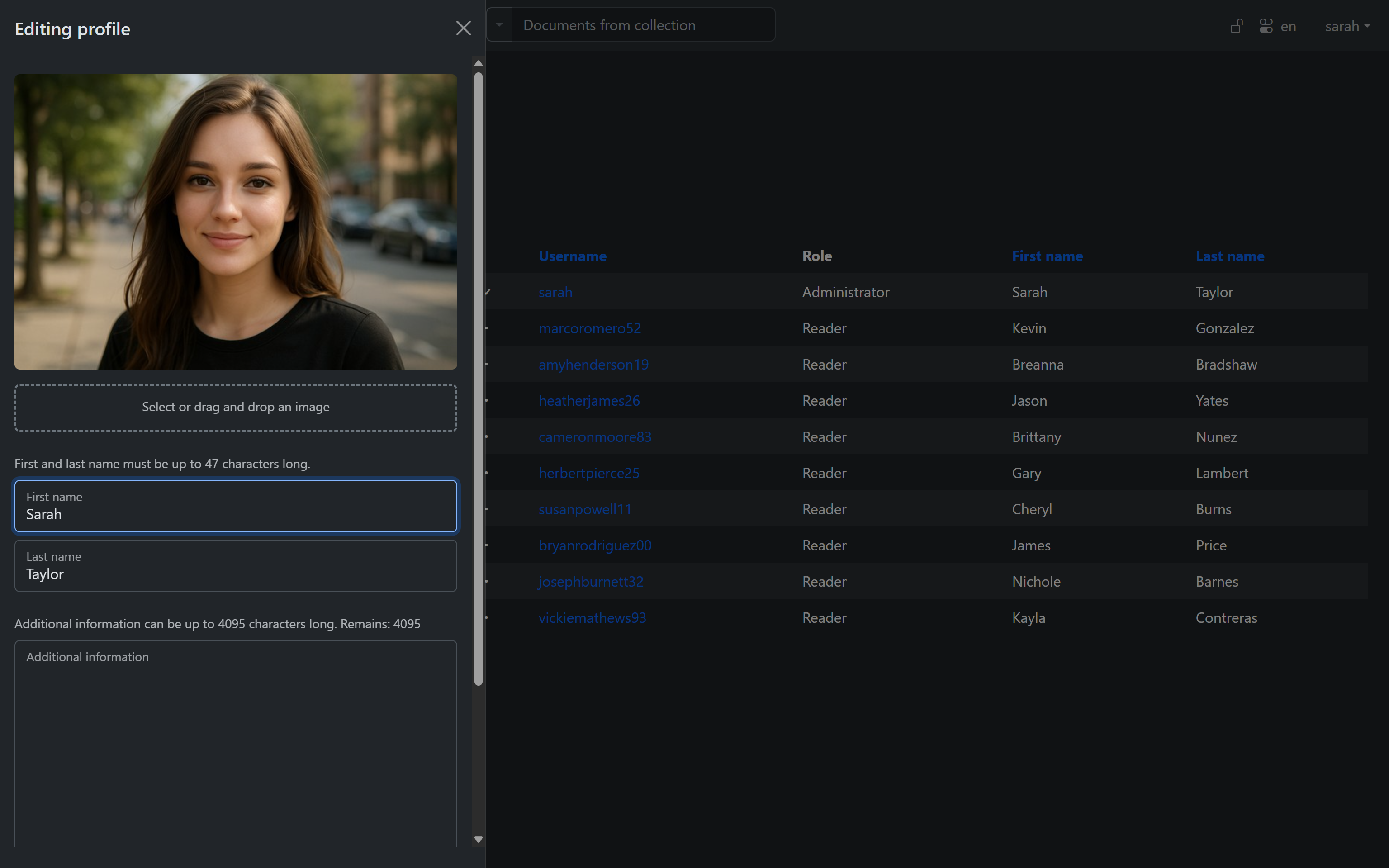1389x868 pixels.
Task: Click the Breanna first name cell
Action: (x=1038, y=365)
